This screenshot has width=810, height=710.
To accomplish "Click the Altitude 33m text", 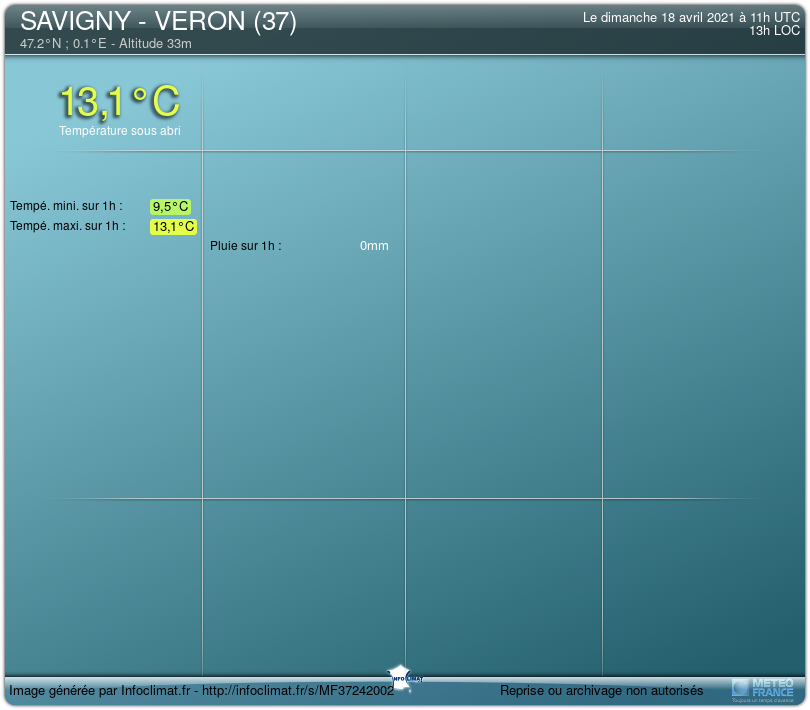I will tap(155, 44).
